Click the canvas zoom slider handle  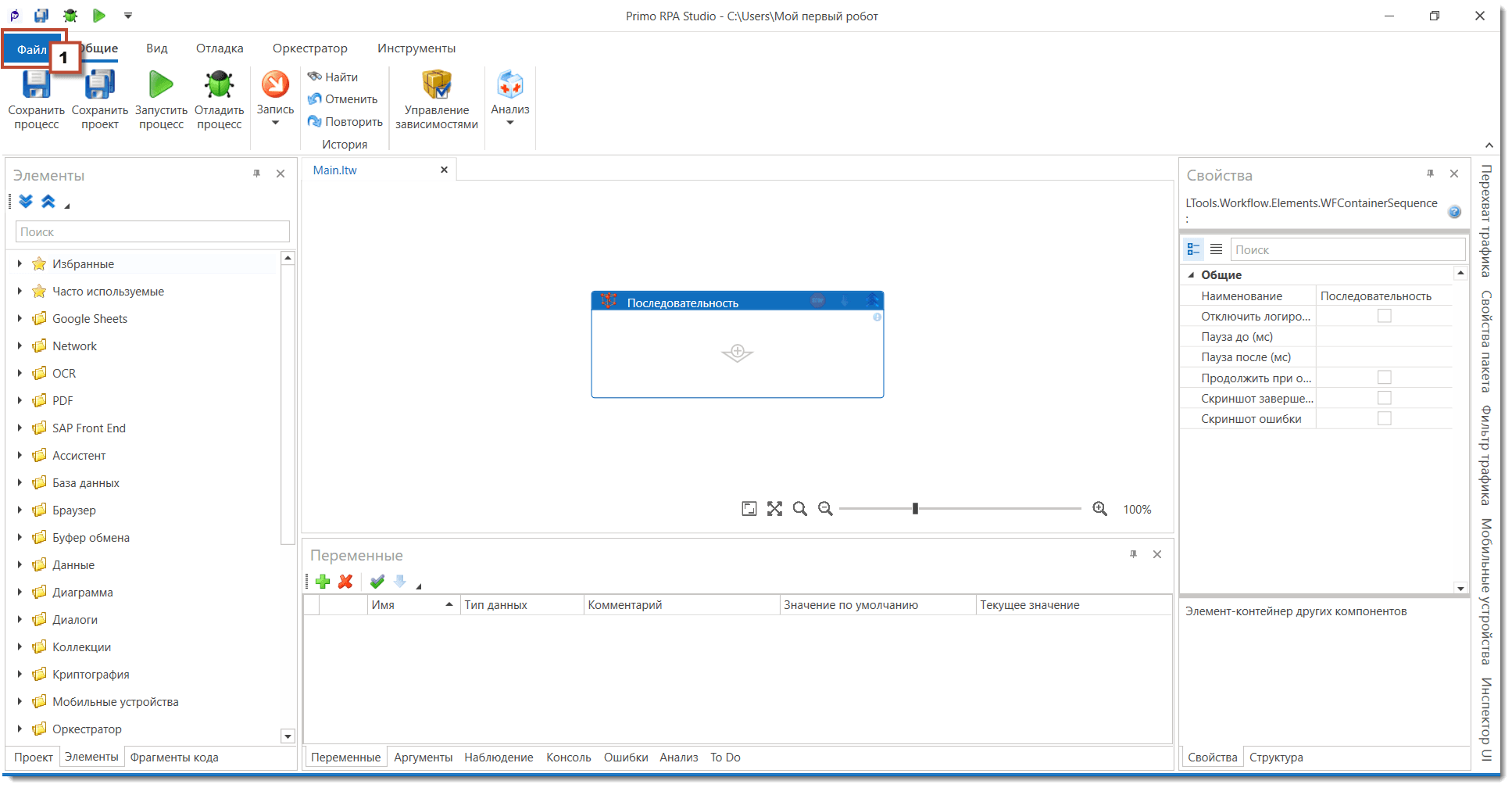(915, 509)
